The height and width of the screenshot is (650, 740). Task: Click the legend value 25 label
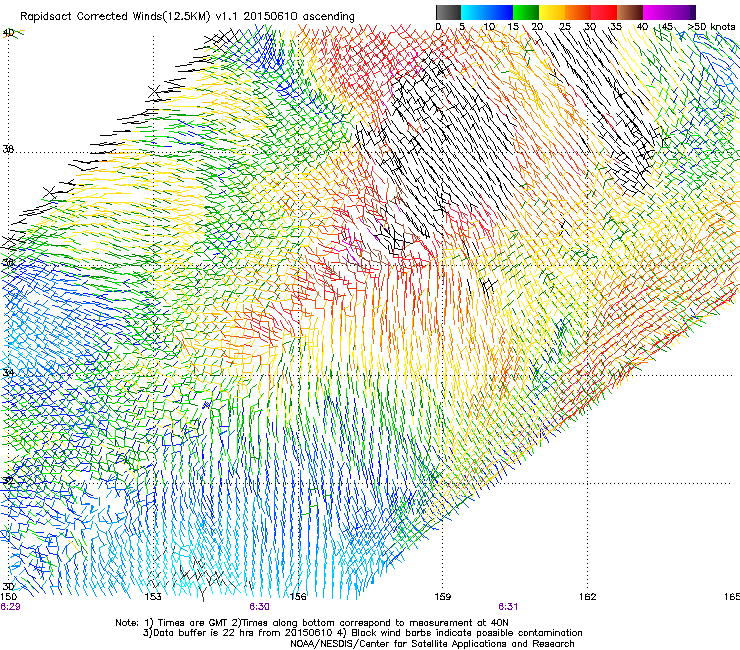[x=565, y=27]
